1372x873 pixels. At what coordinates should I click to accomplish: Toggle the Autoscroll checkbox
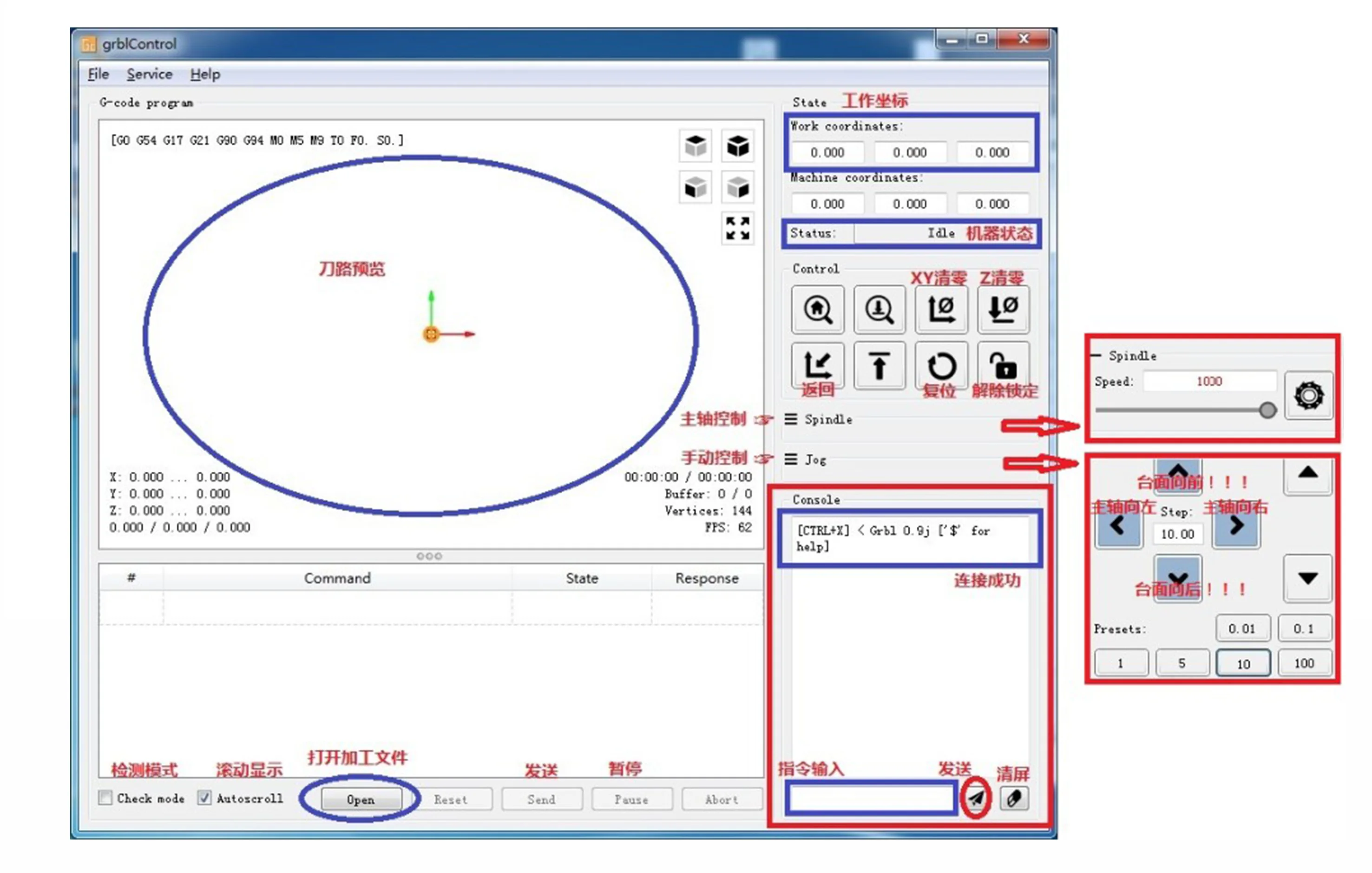[204, 797]
